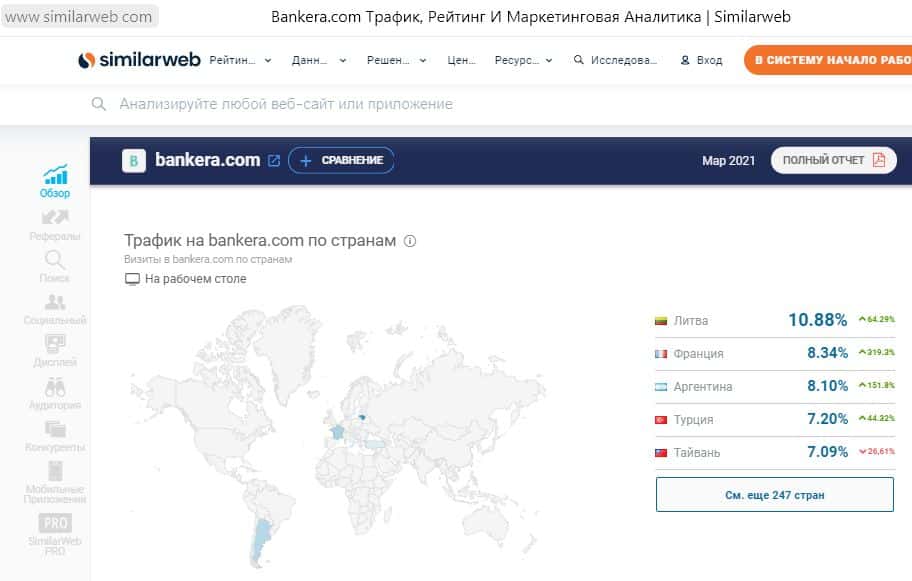
Task: Click the 8.10% traffic share value
Action: 828,386
